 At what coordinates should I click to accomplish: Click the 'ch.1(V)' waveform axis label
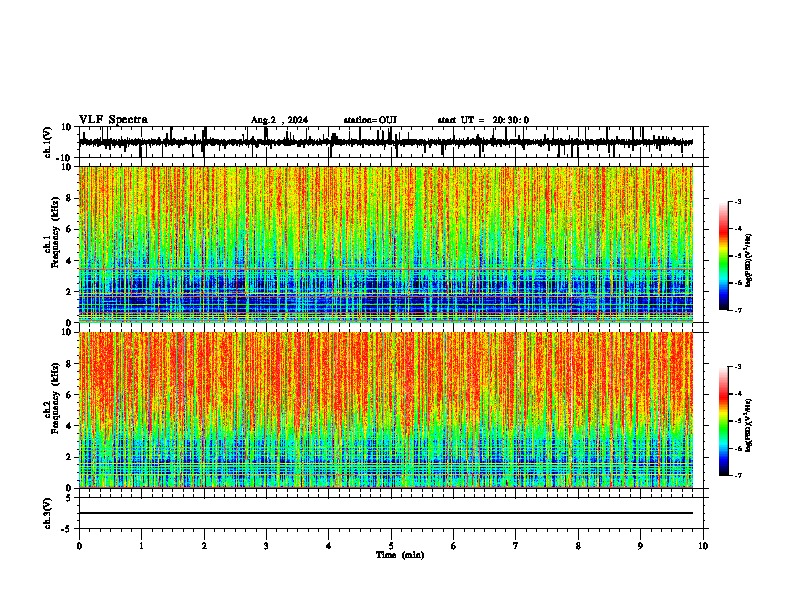(48, 142)
